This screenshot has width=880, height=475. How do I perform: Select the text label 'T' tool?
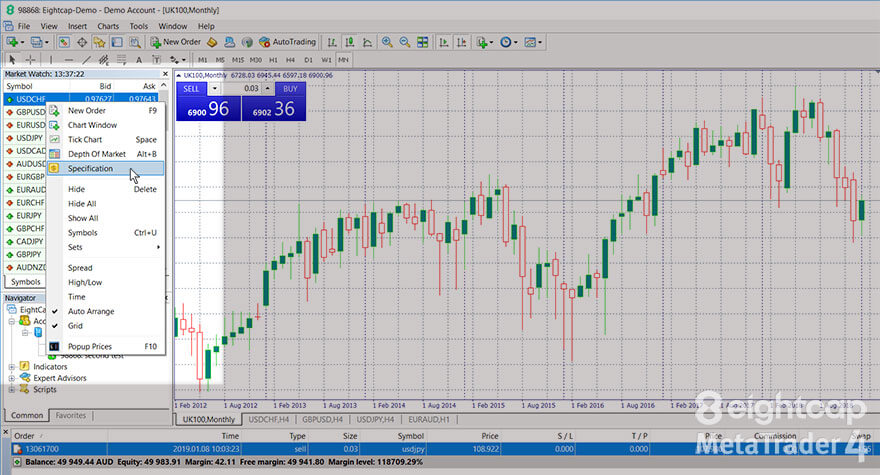157,60
